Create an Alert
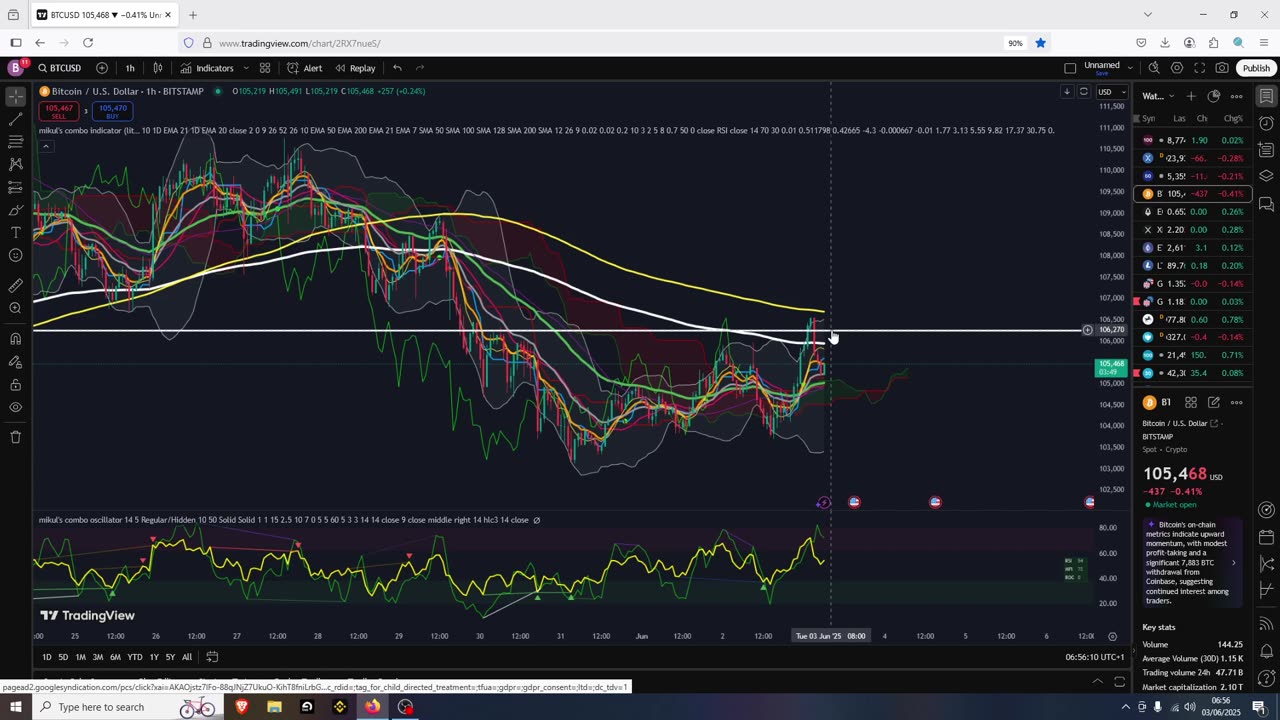 point(305,68)
